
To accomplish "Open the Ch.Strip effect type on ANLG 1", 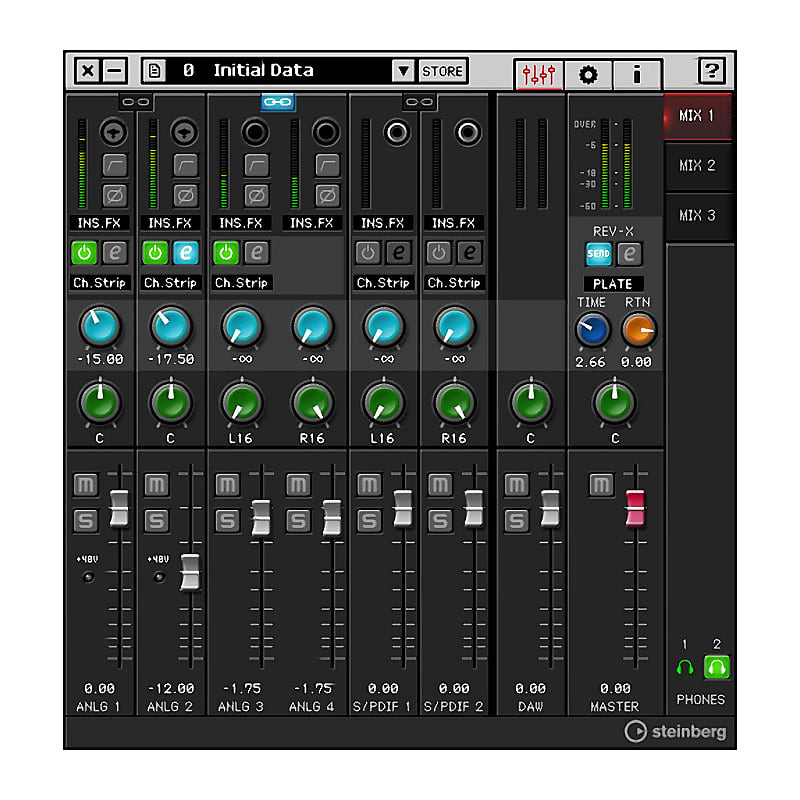I will (x=99, y=283).
